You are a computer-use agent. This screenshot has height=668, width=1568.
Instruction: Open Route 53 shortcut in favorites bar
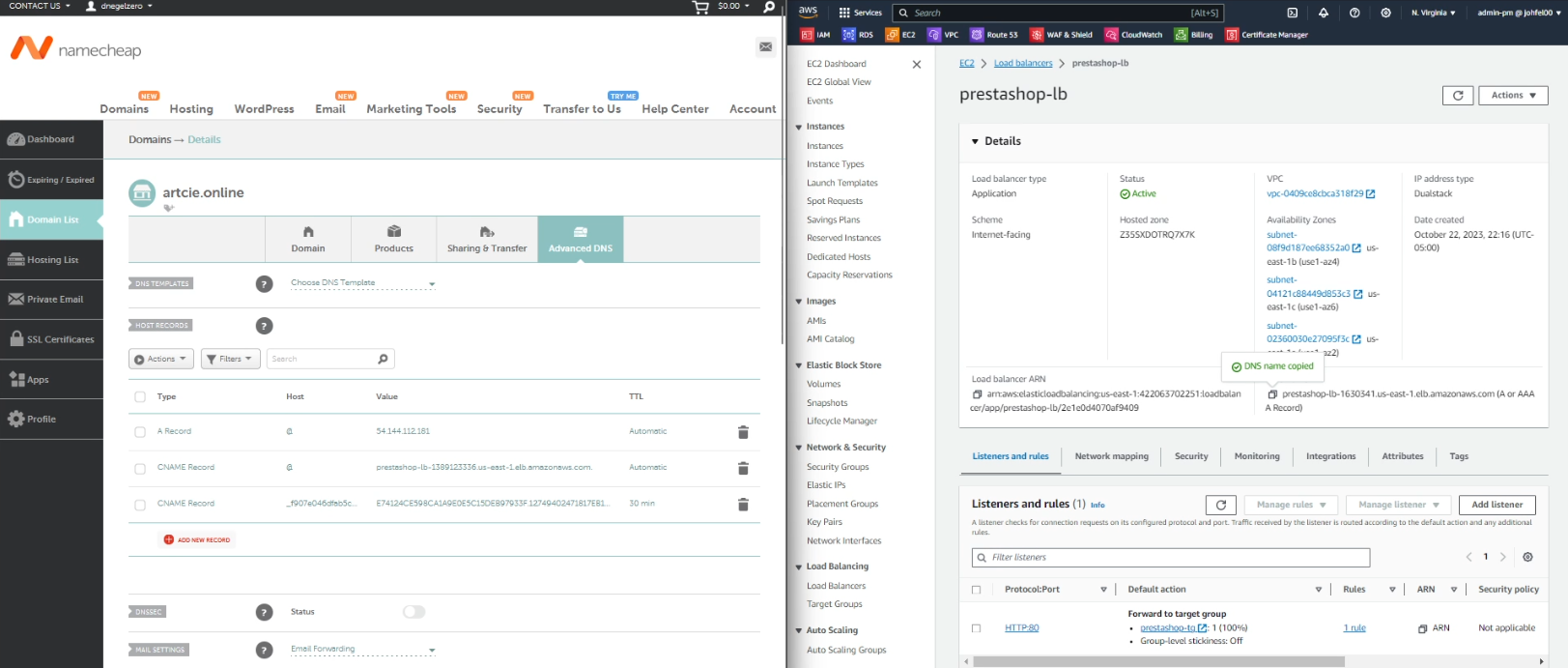[994, 35]
